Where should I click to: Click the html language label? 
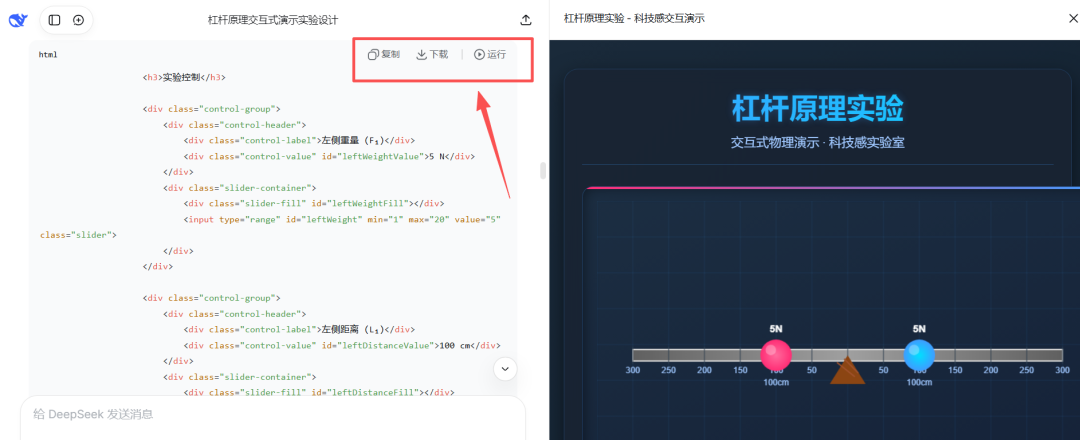[x=48, y=54]
